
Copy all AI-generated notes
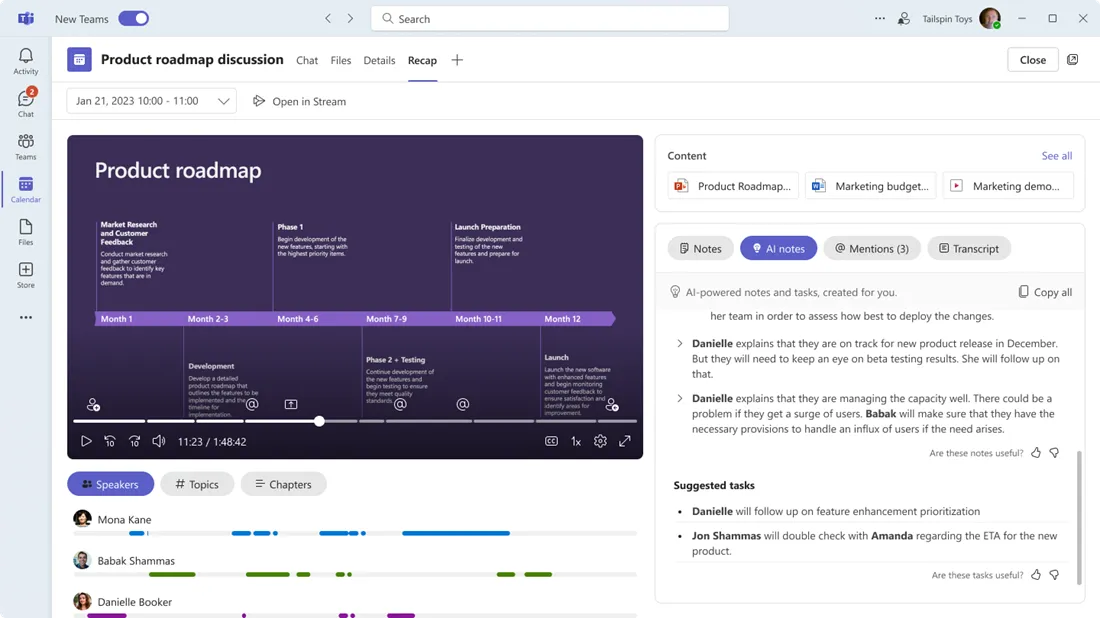point(1045,291)
